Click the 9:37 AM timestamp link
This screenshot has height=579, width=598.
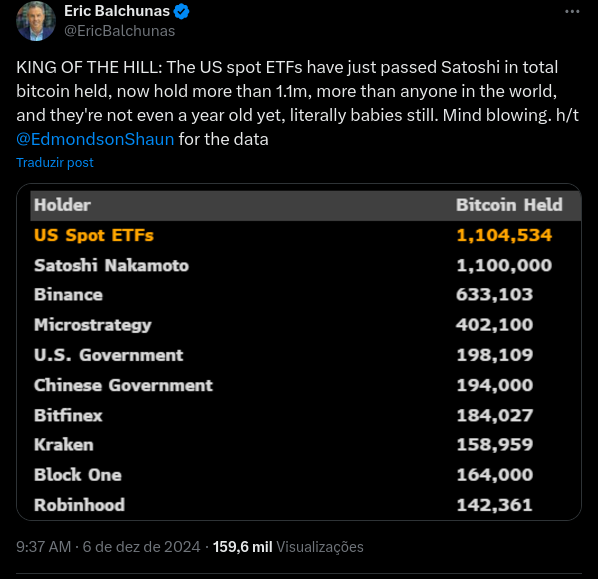click(x=43, y=547)
